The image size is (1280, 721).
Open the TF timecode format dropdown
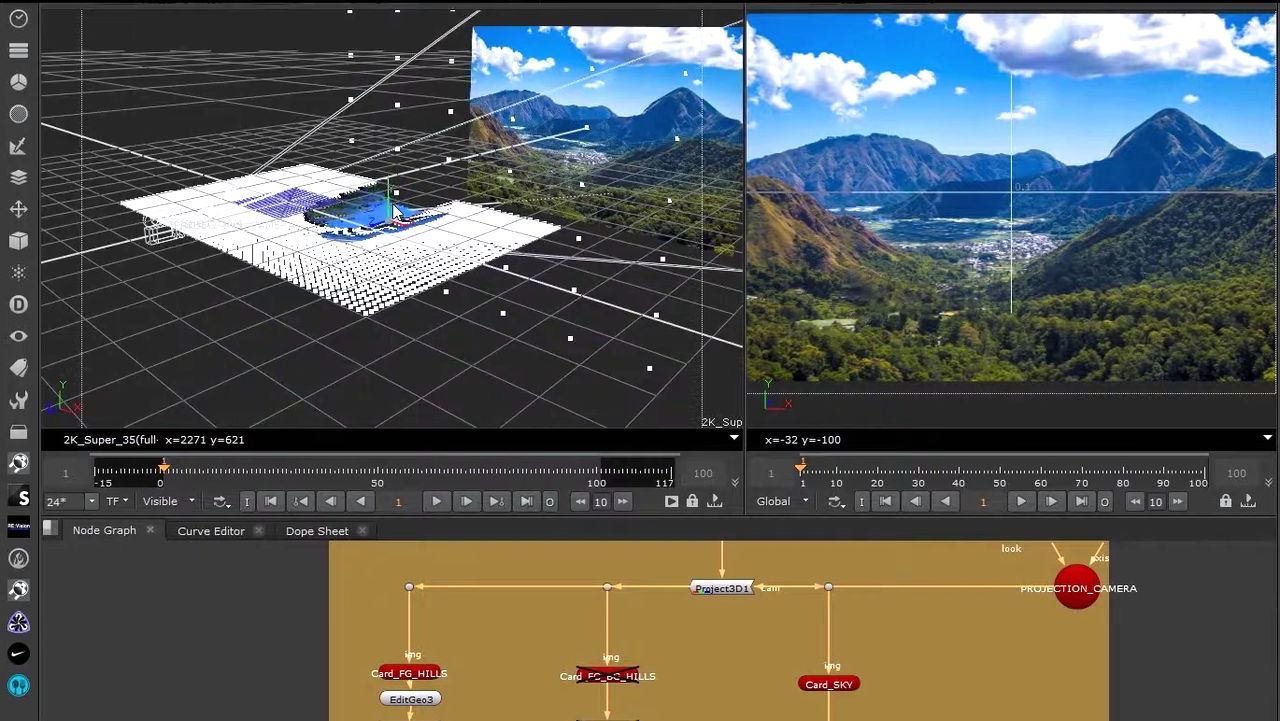(x=117, y=502)
